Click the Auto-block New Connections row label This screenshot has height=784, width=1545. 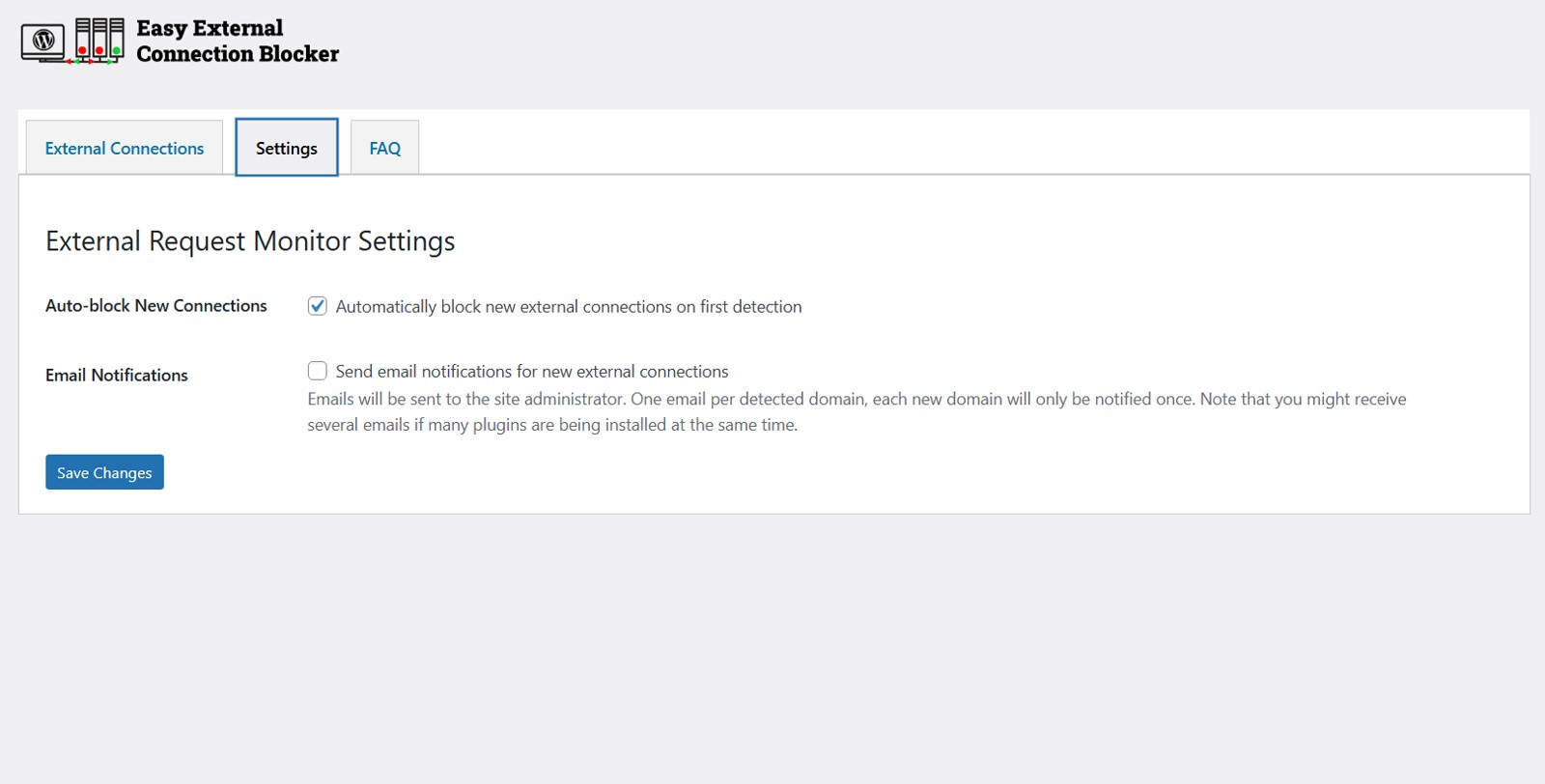155,306
